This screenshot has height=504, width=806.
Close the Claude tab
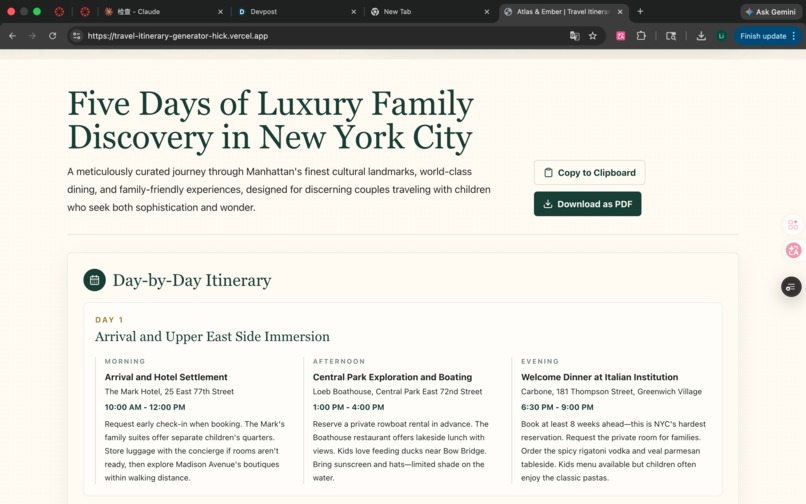click(x=220, y=12)
